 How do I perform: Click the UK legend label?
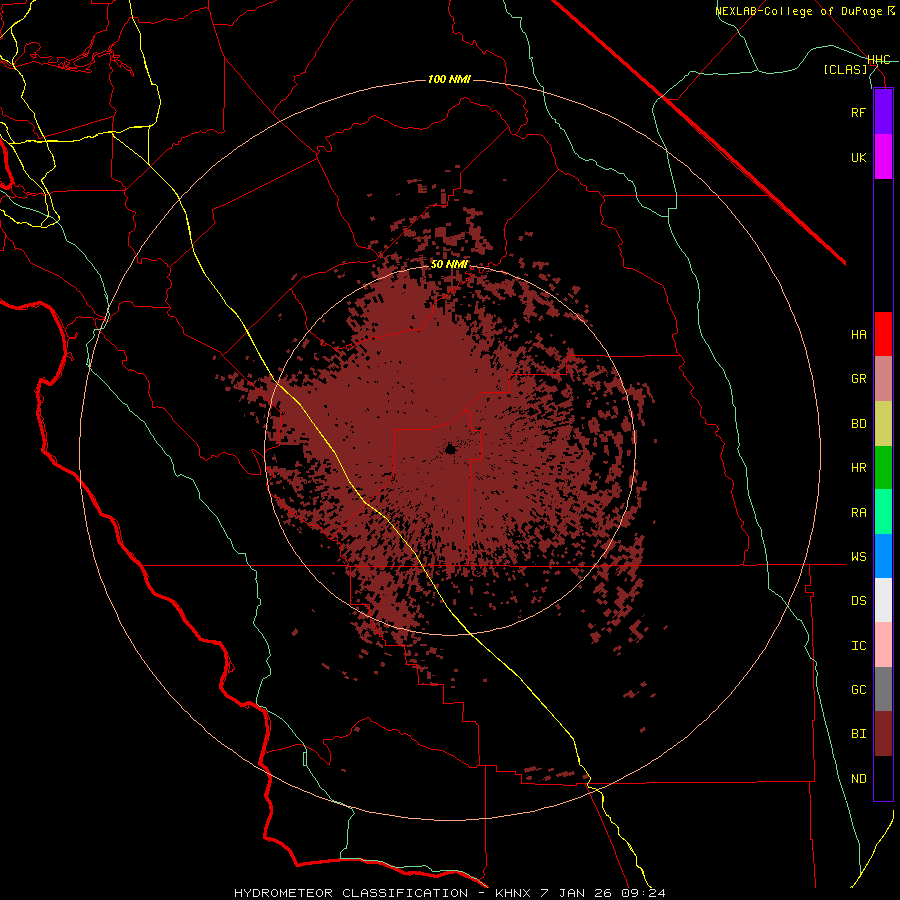(x=859, y=157)
